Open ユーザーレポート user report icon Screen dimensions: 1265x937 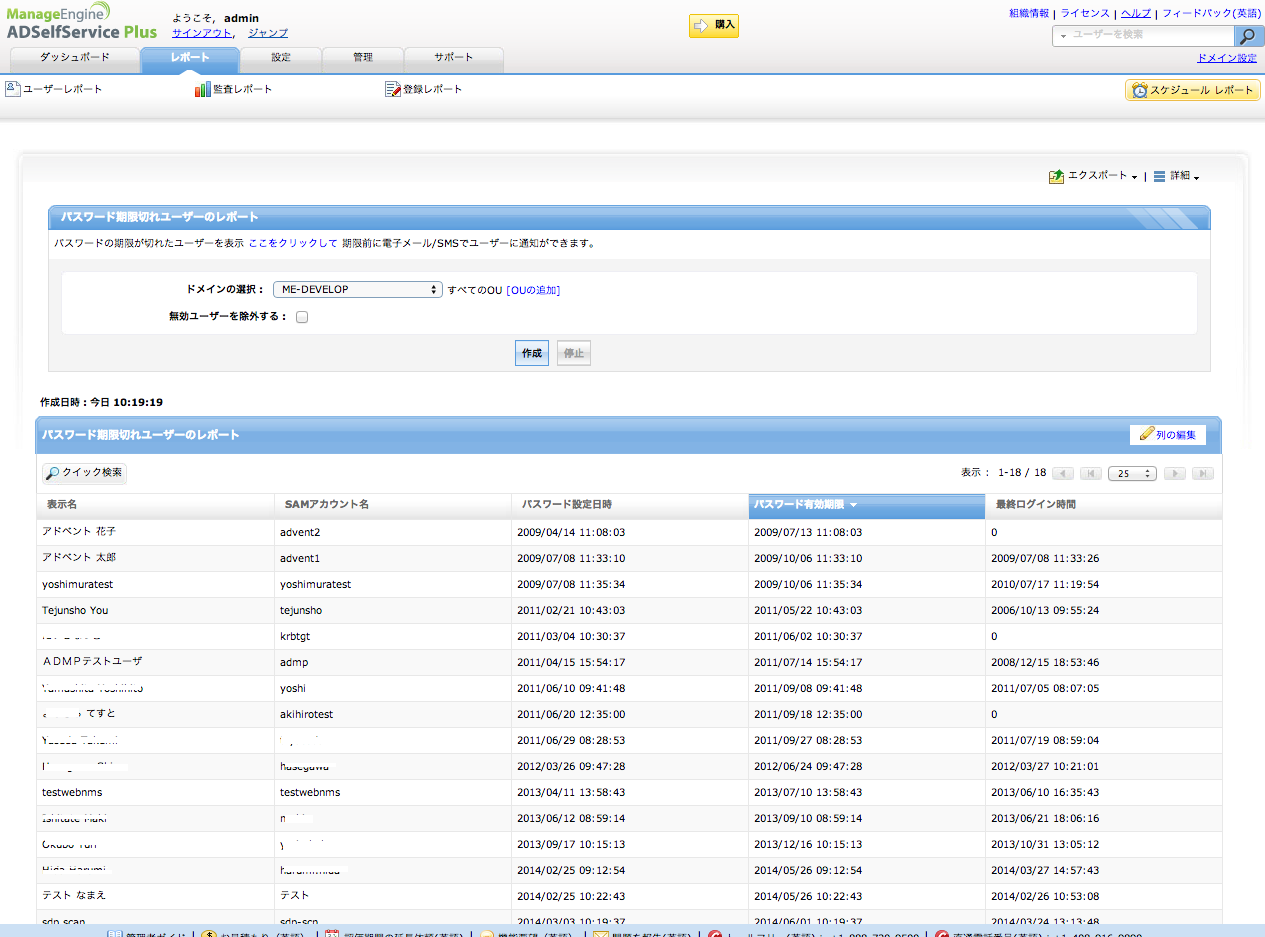click(13, 89)
